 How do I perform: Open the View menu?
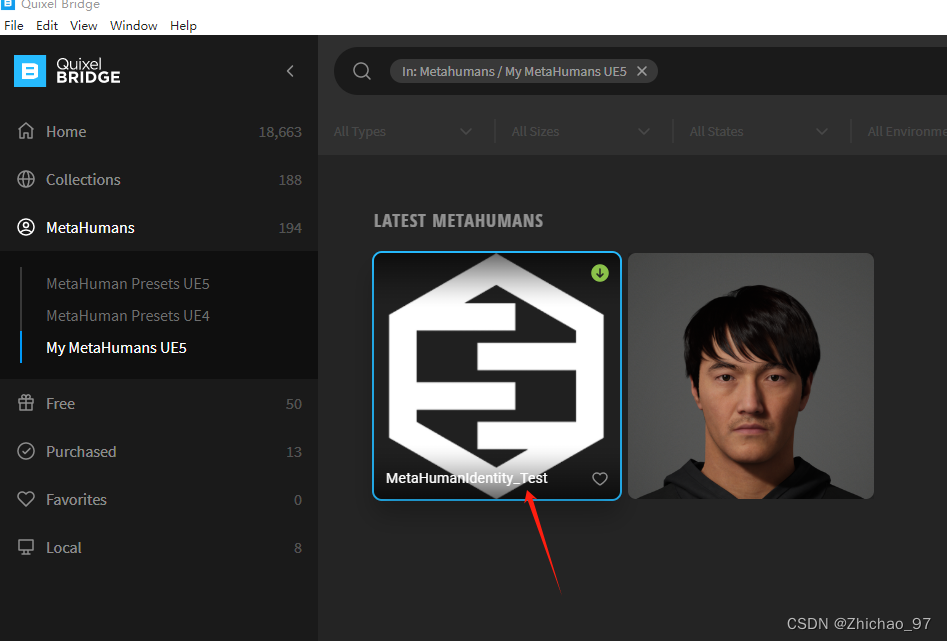coord(83,25)
